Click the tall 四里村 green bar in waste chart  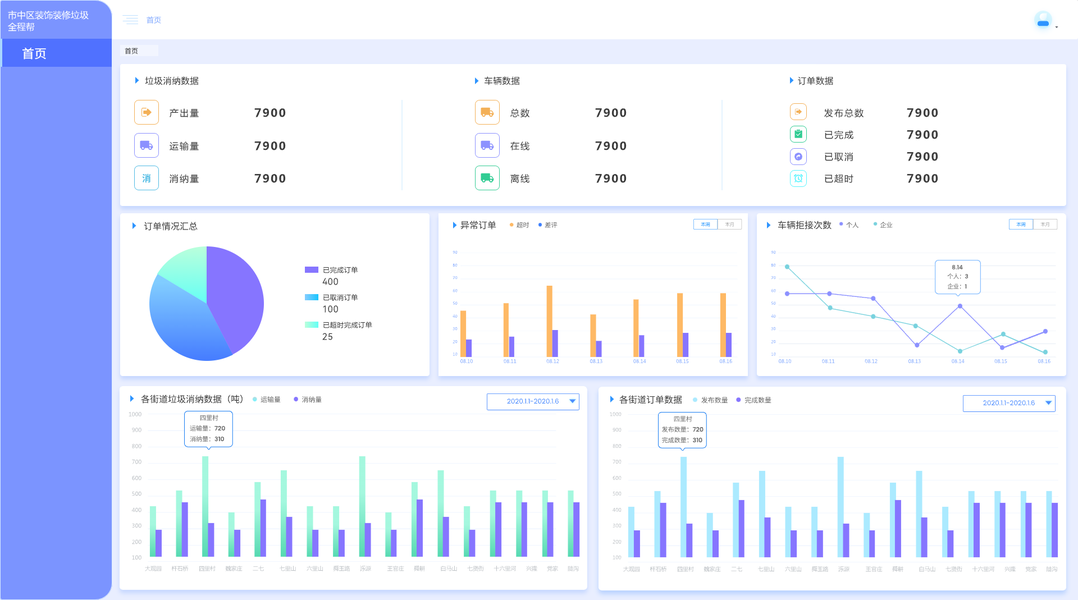point(205,507)
